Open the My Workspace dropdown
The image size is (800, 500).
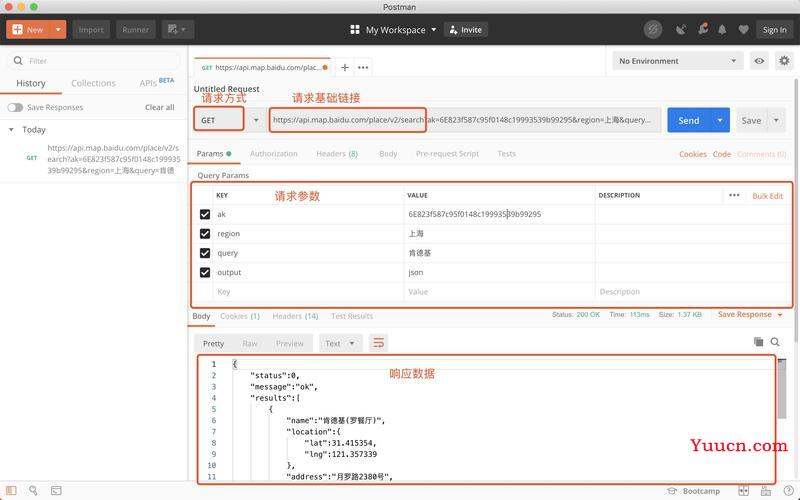tap(401, 30)
